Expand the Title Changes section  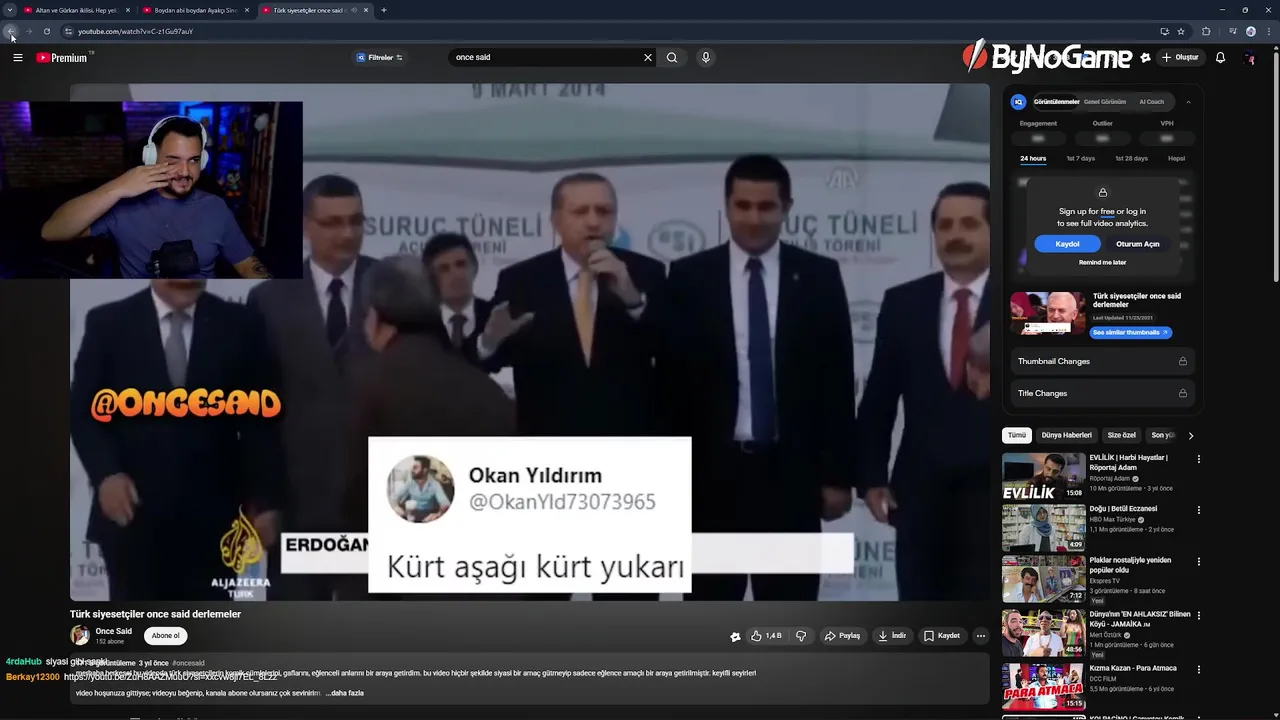point(1102,393)
